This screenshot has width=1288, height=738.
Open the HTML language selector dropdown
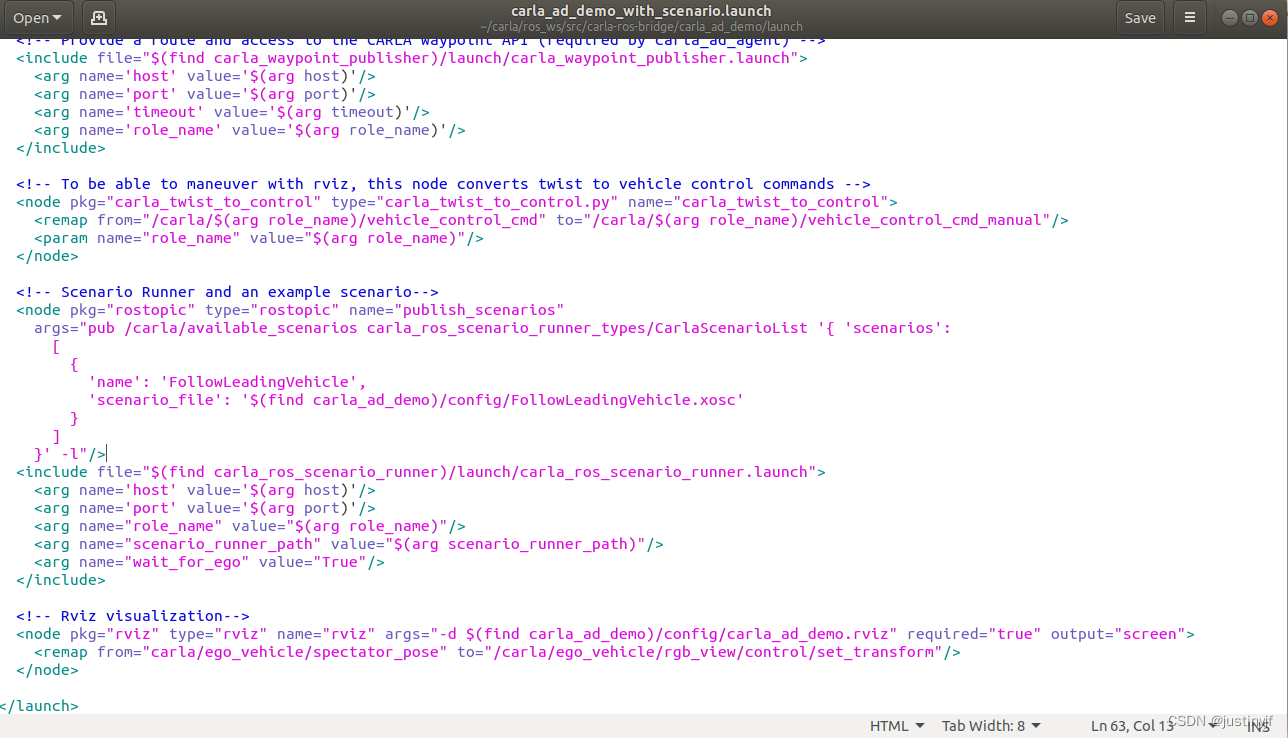pos(897,726)
